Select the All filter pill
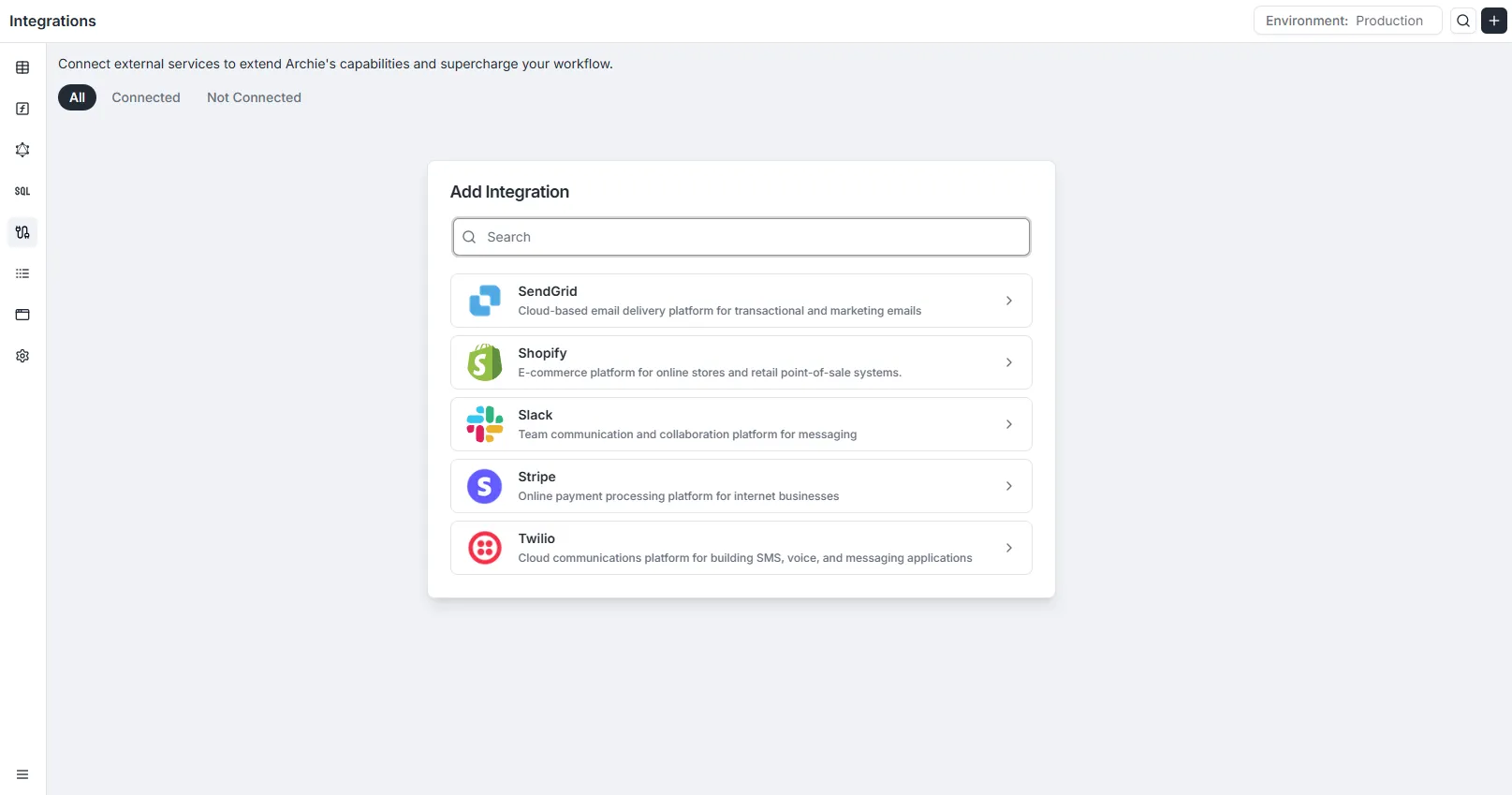The height and width of the screenshot is (795, 1512). 77,97
